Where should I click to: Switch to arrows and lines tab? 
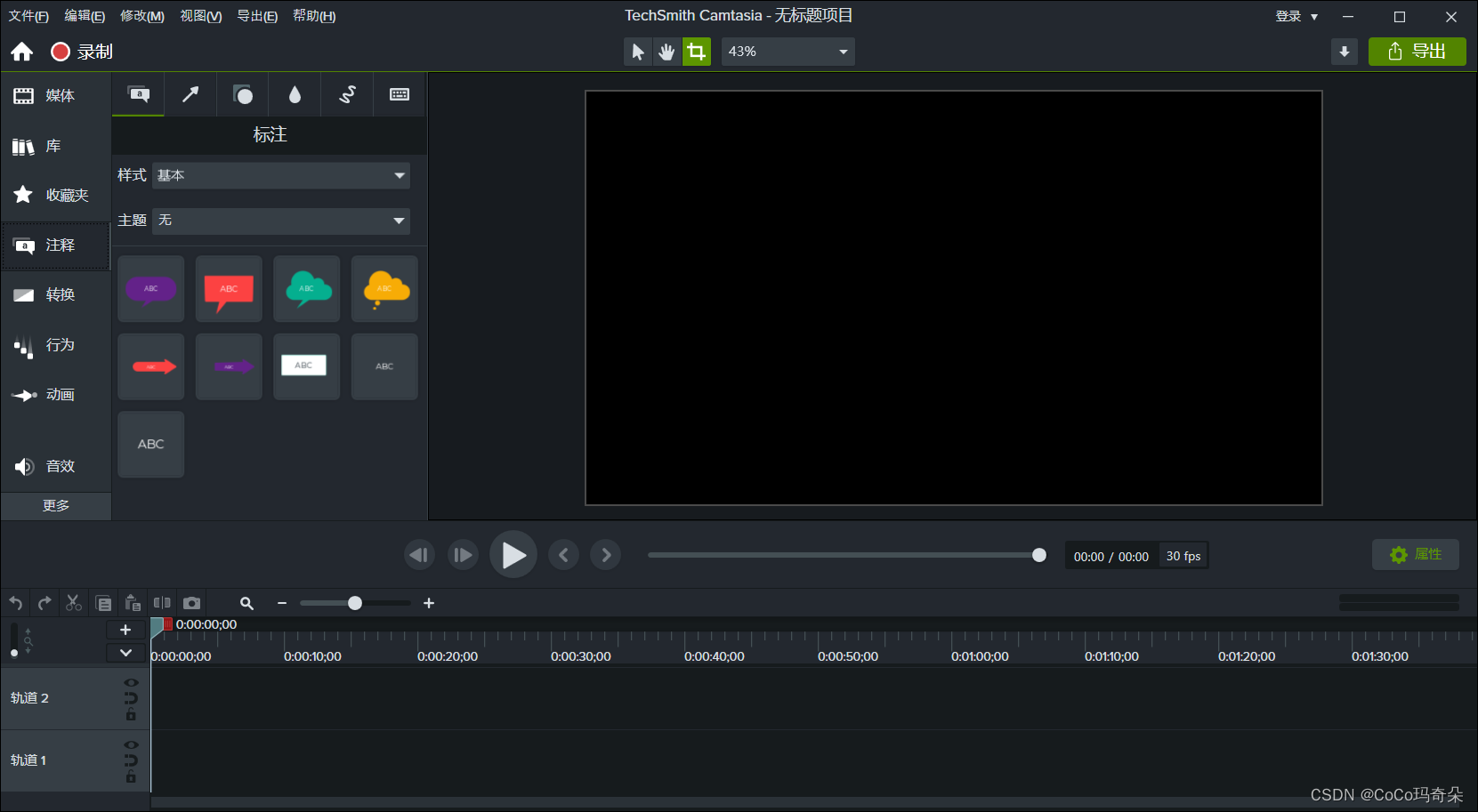pos(190,94)
